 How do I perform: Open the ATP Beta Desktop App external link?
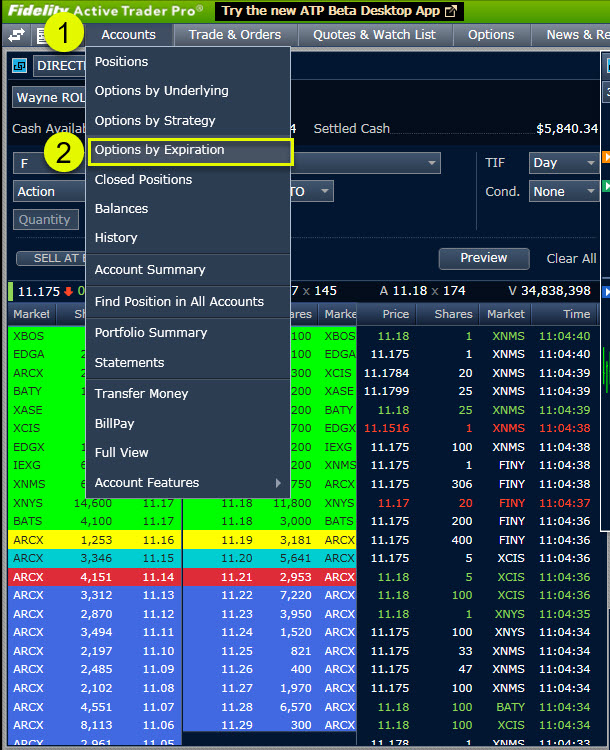pos(339,11)
